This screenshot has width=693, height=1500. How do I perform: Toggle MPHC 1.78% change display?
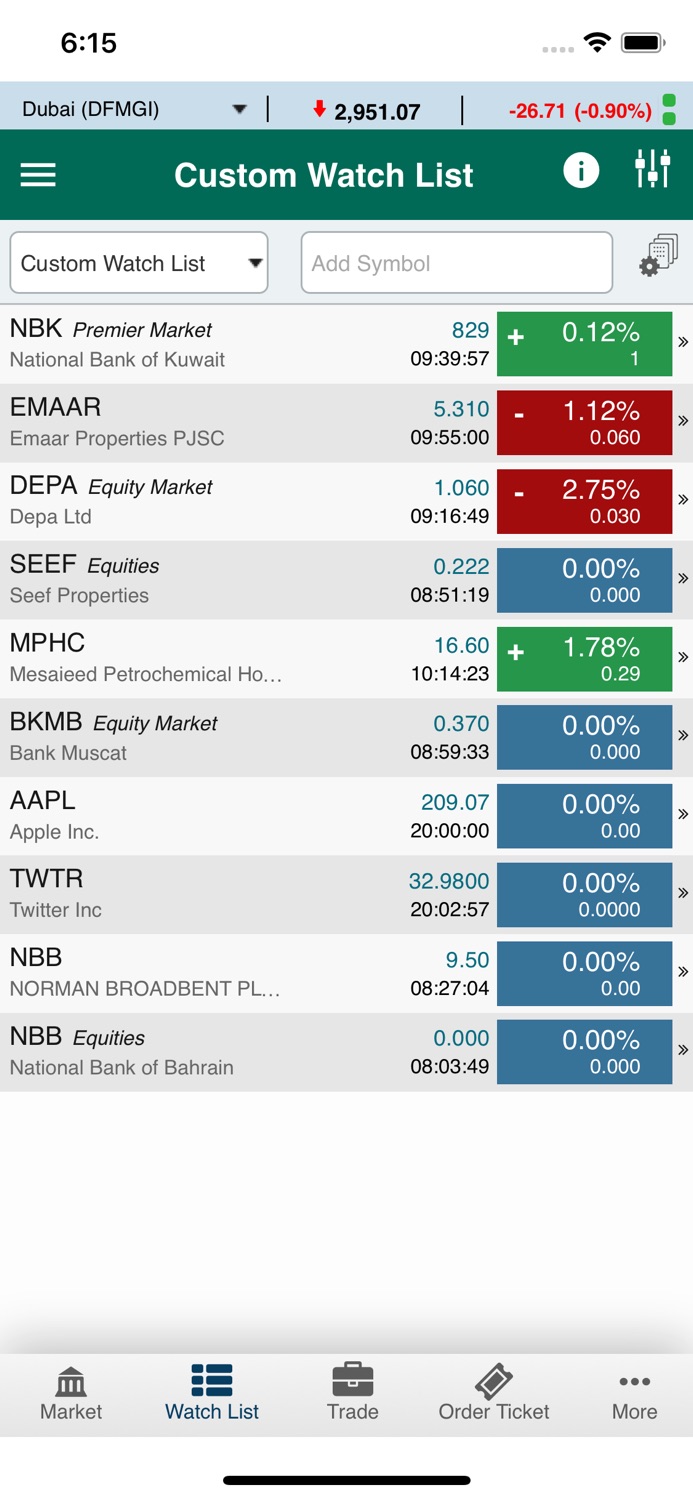pyautogui.click(x=585, y=659)
